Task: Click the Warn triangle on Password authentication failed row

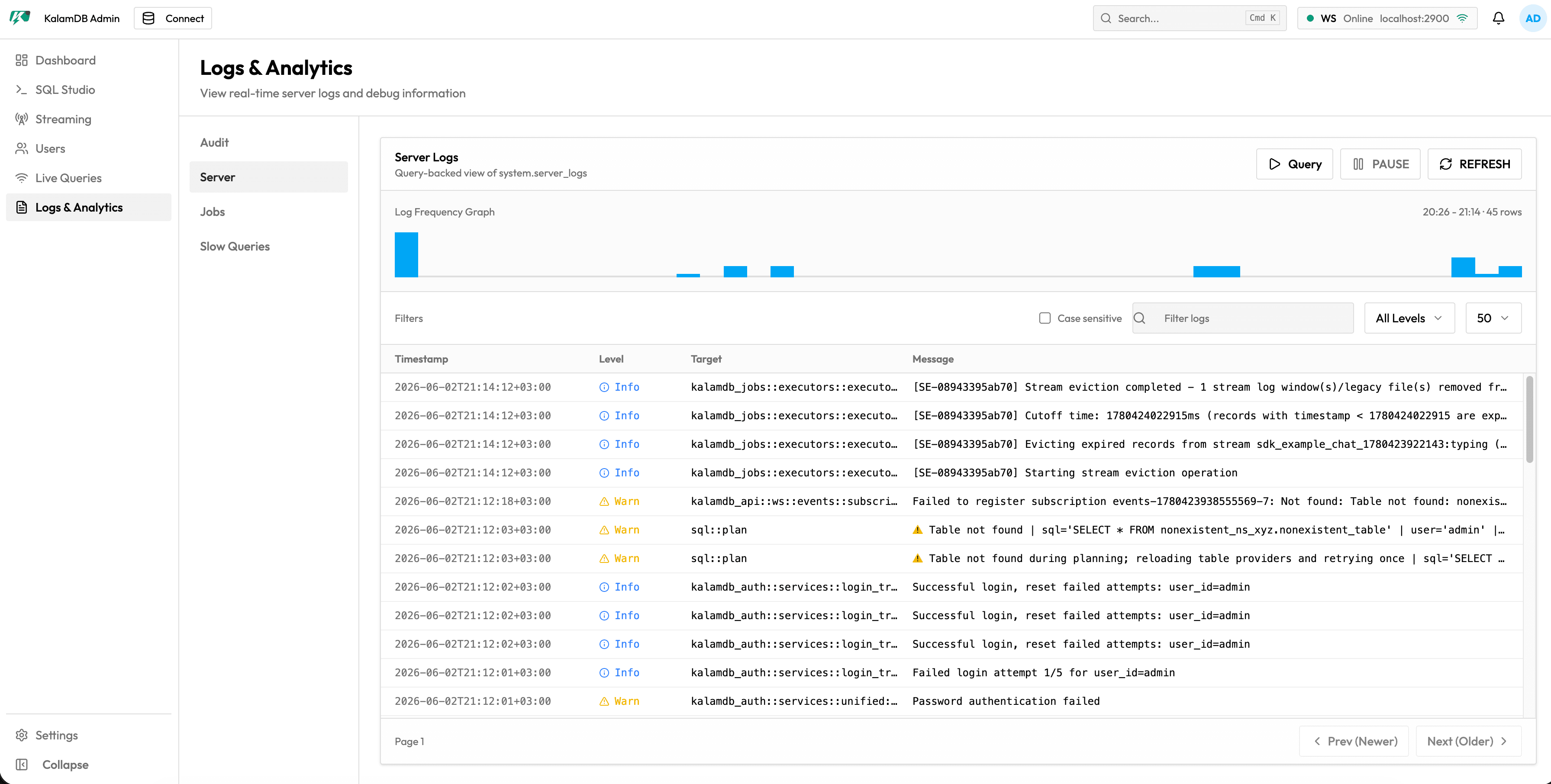Action: [604, 701]
